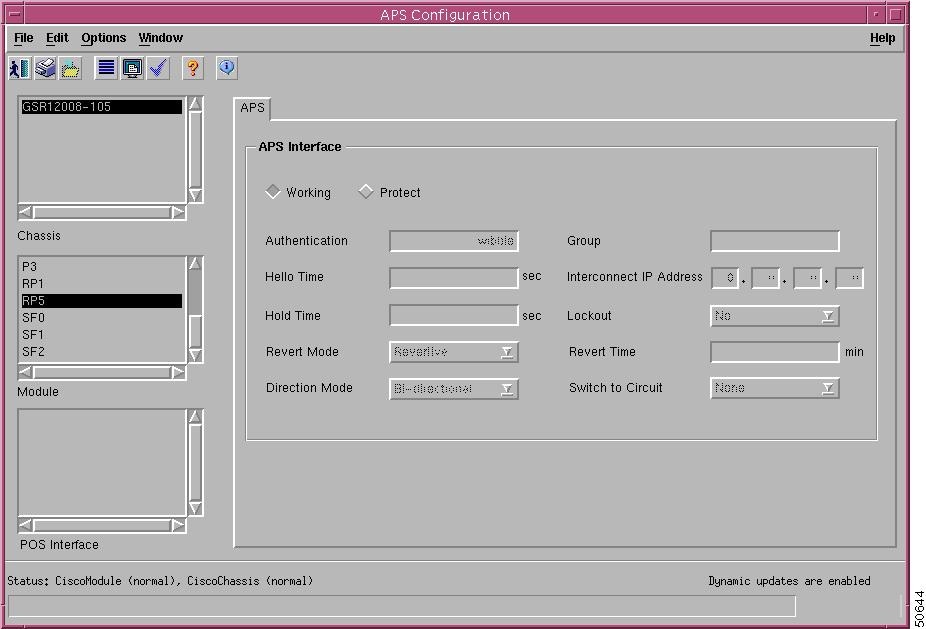The width and height of the screenshot is (926, 629).
Task: Click the monitor screen toolbar icon
Action: pos(132,68)
